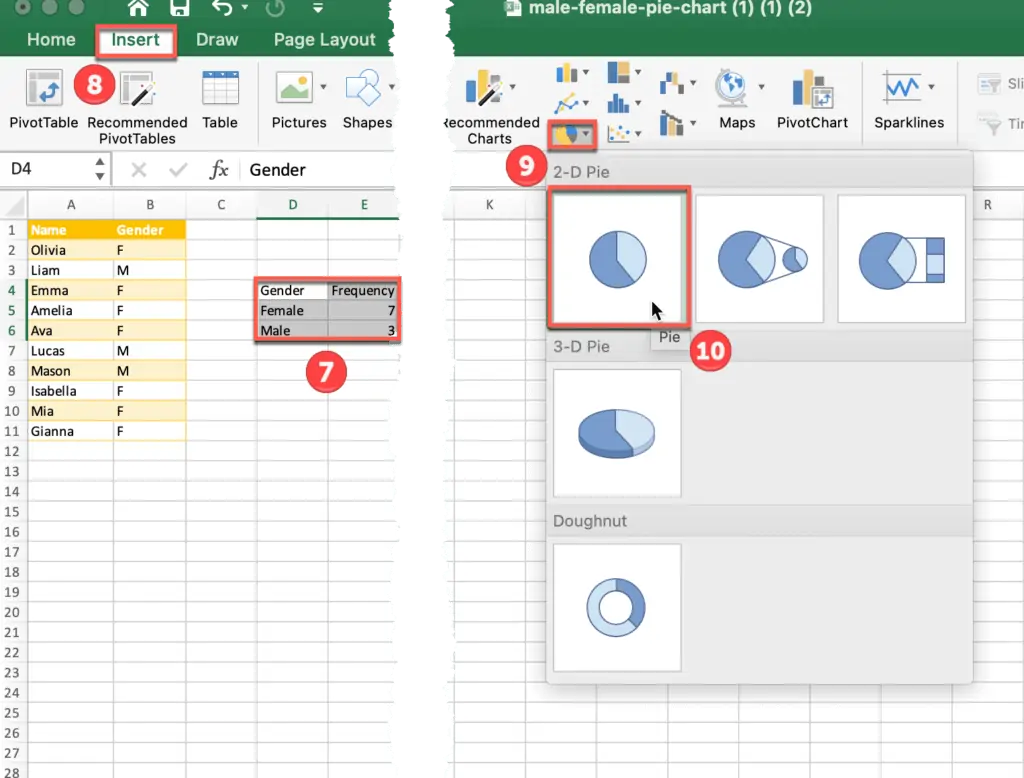
Task: Switch to the Draw tab
Action: pos(216,40)
